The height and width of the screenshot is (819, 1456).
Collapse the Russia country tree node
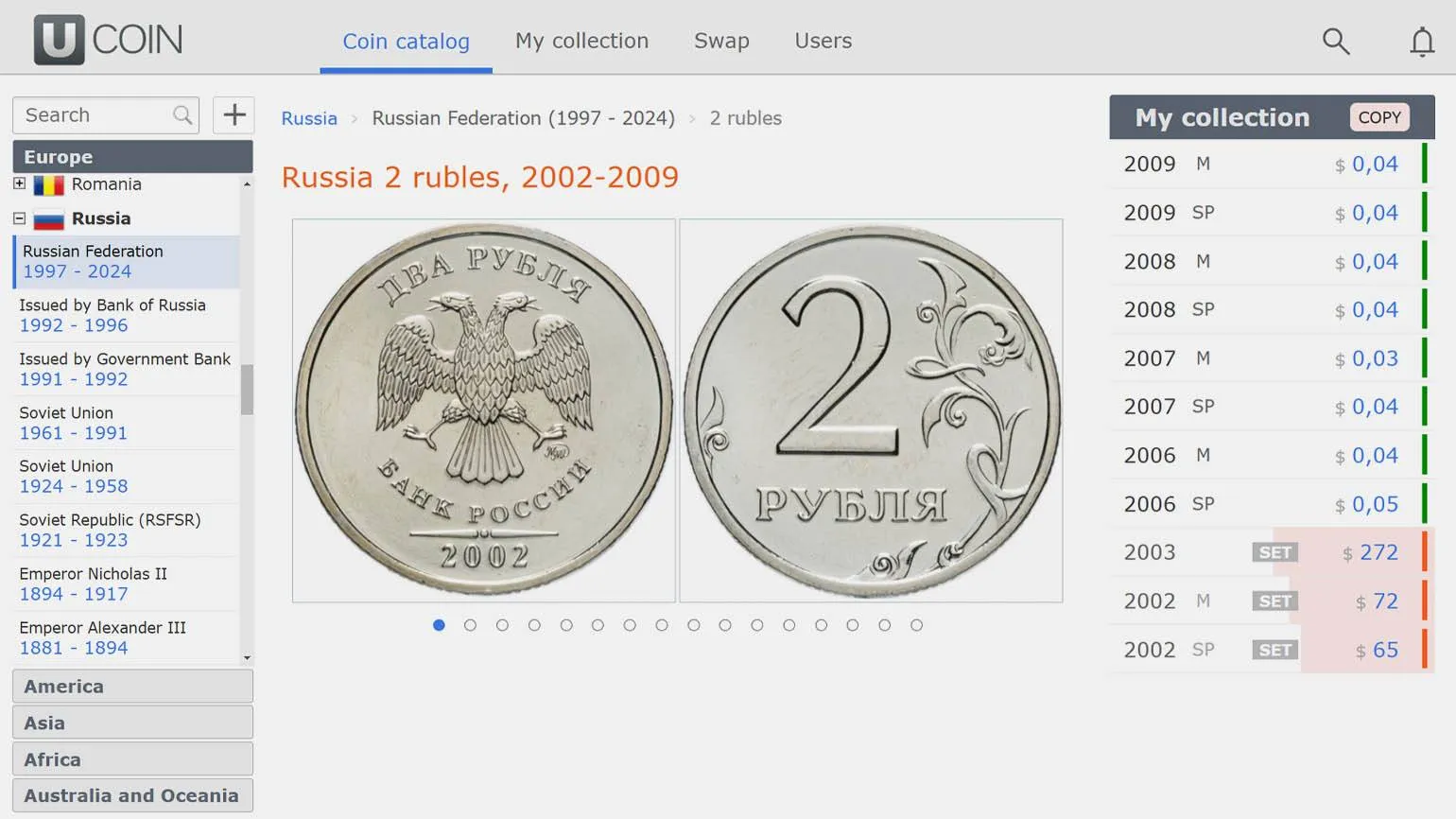(x=19, y=218)
